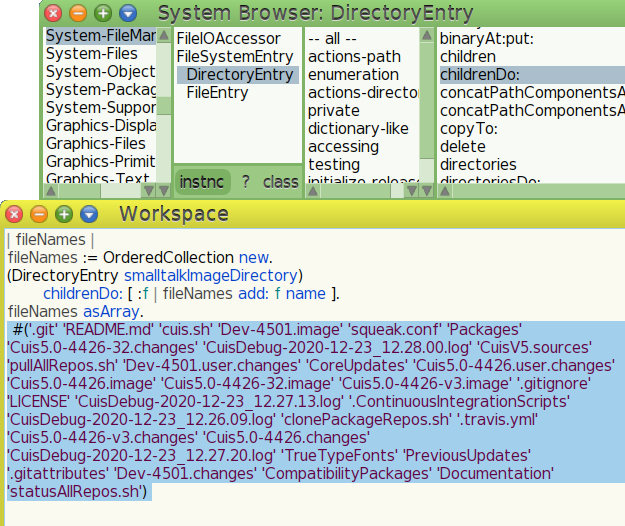Viewport: 625px width, 526px height.
Task: Choose FileIOAccessor class
Action: pyautogui.click(x=228, y=38)
